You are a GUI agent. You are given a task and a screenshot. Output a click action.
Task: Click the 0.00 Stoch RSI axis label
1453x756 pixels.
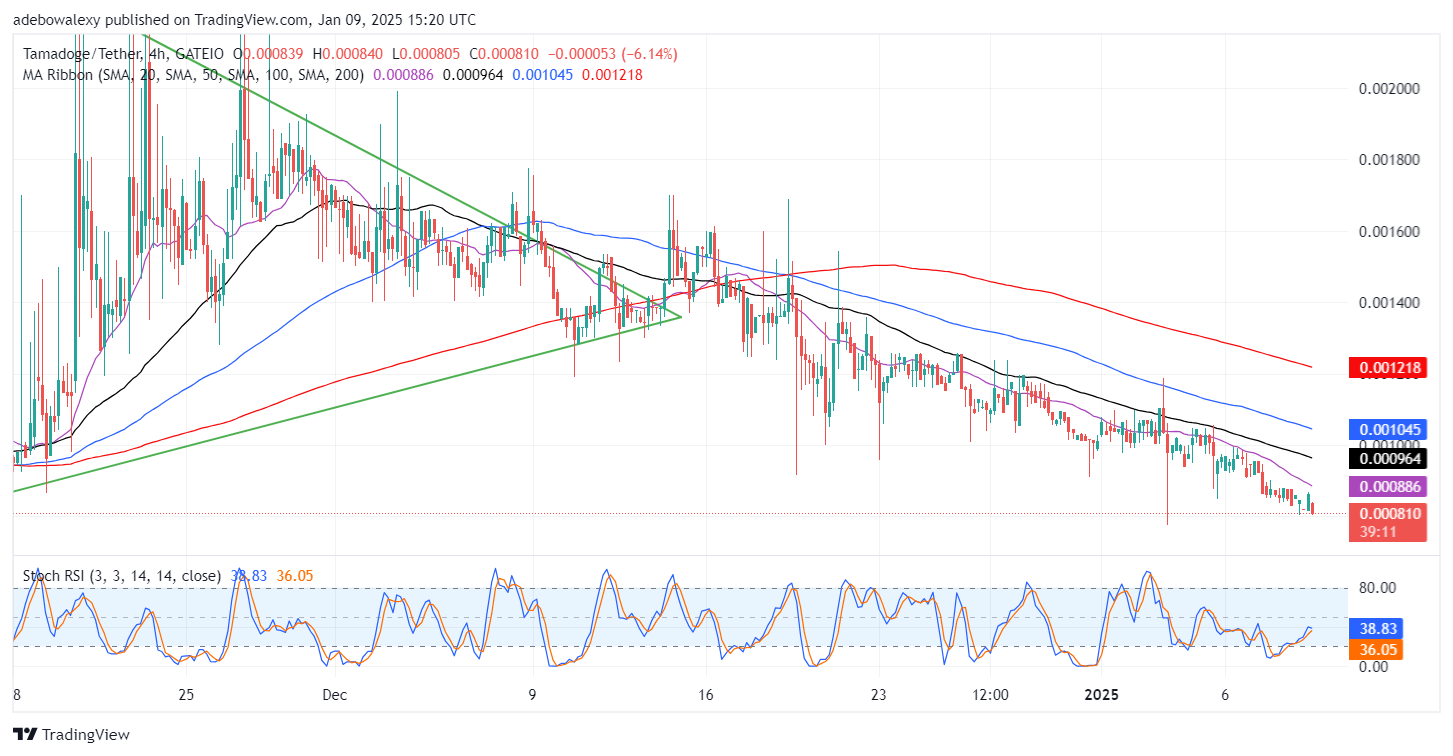click(1372, 667)
